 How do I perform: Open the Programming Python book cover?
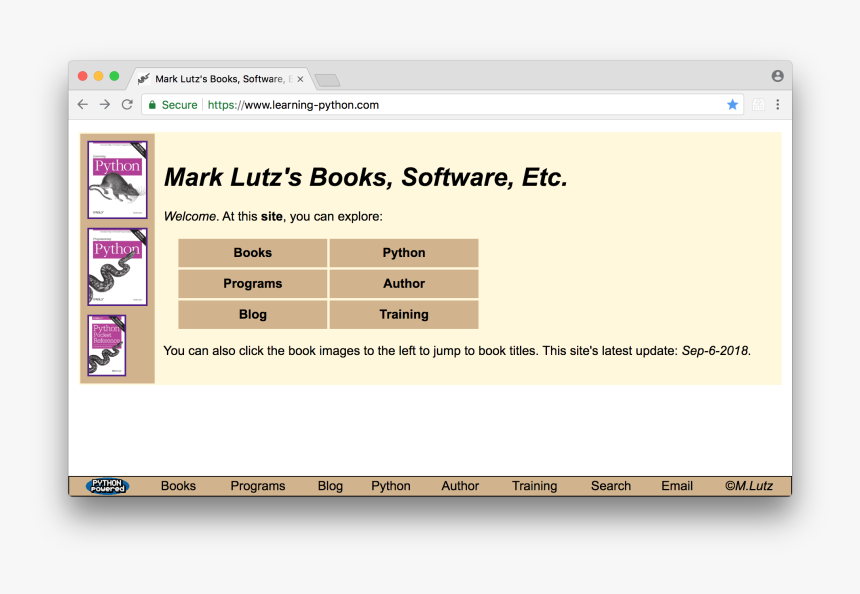click(117, 267)
